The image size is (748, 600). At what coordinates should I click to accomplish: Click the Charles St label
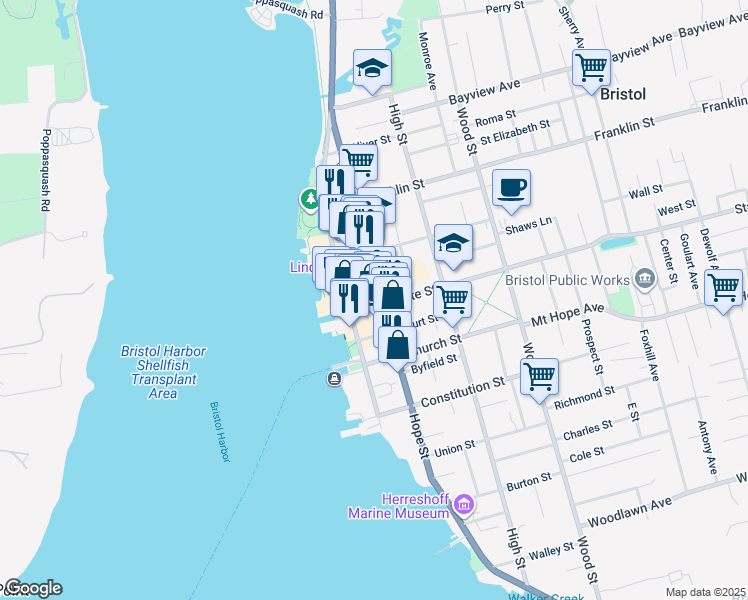[588, 430]
